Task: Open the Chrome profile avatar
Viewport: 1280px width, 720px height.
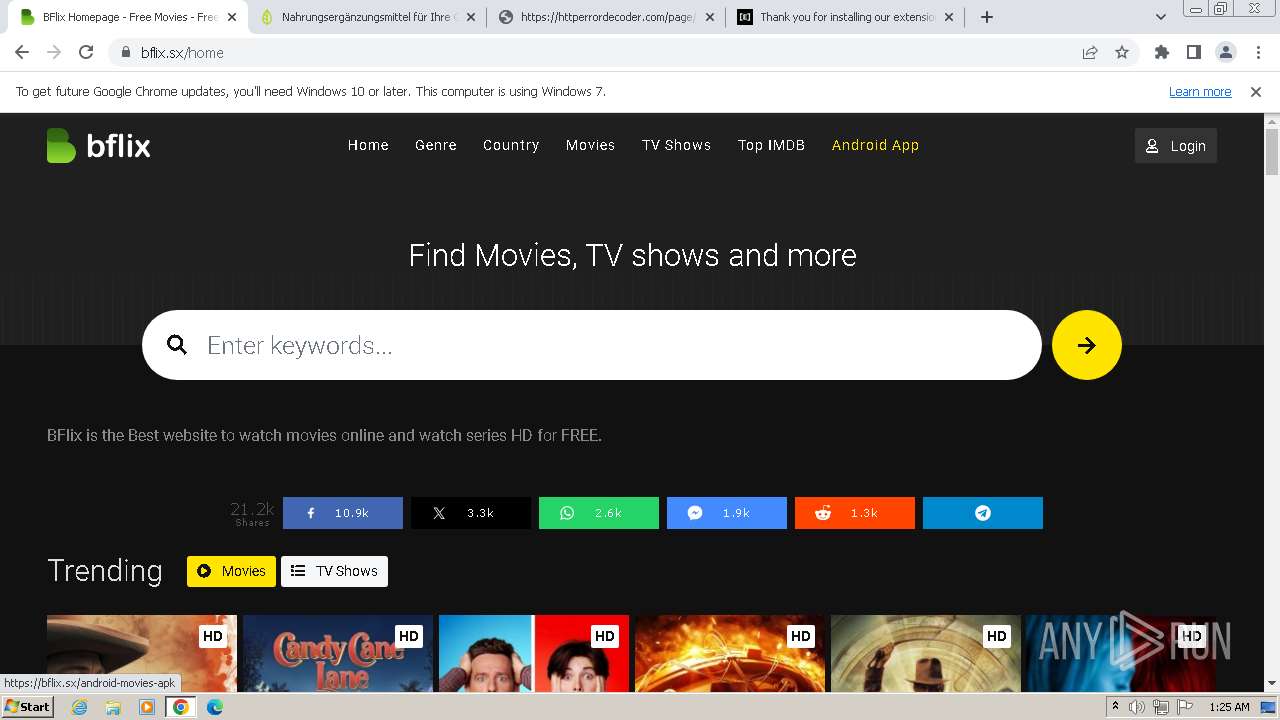Action: (1226, 52)
